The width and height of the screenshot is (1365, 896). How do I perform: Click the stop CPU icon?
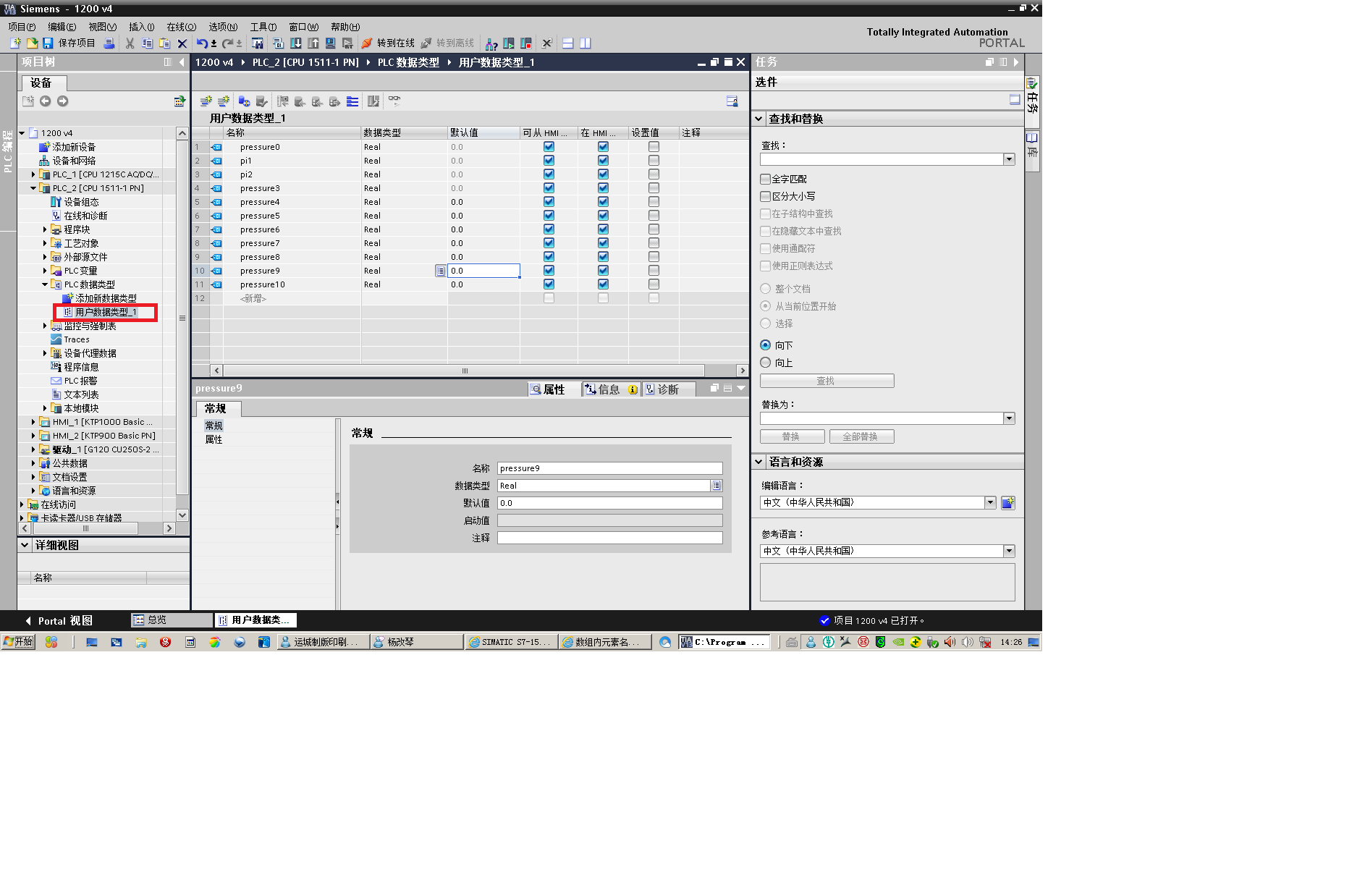pos(526,43)
